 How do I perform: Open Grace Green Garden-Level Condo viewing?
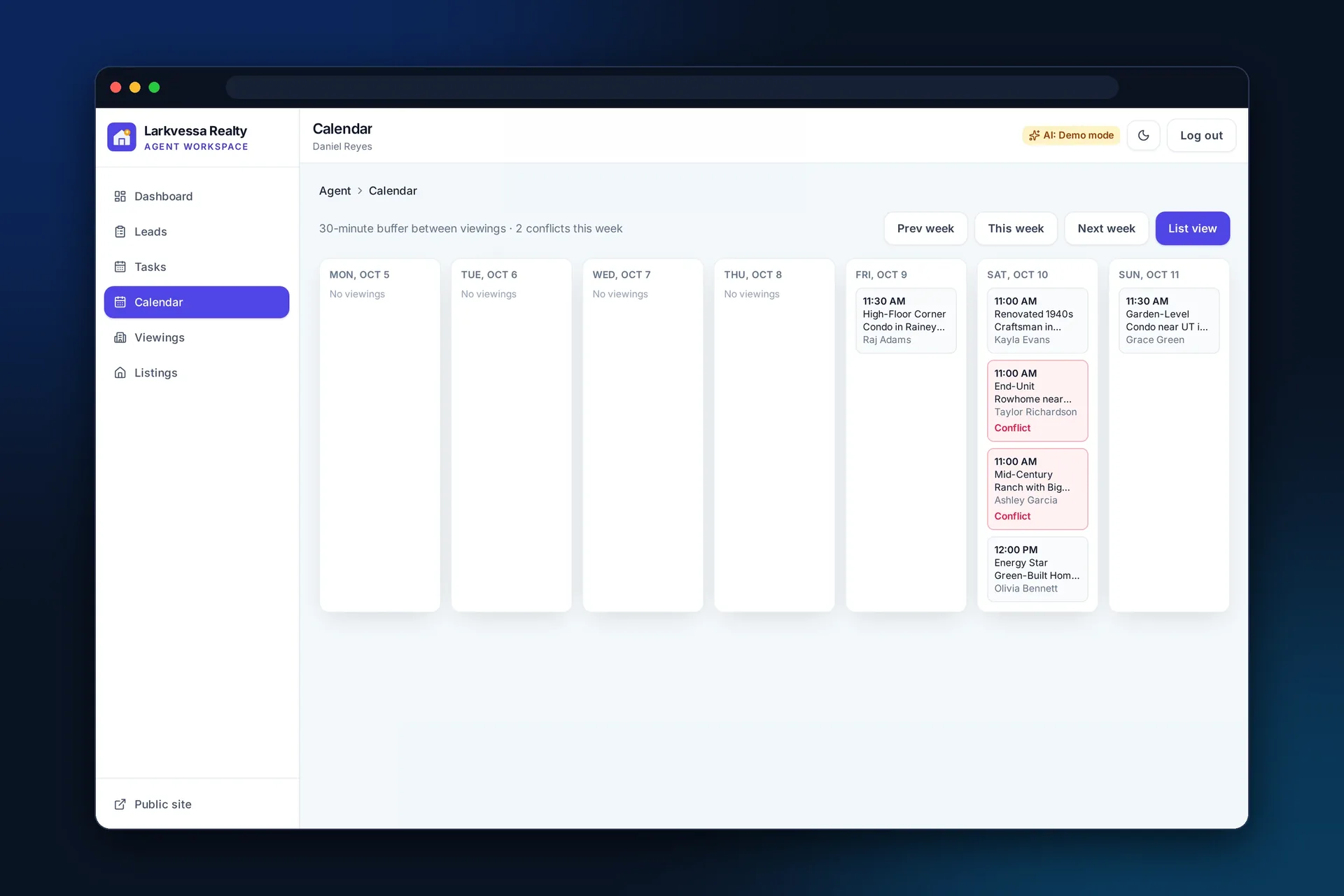1169,321
